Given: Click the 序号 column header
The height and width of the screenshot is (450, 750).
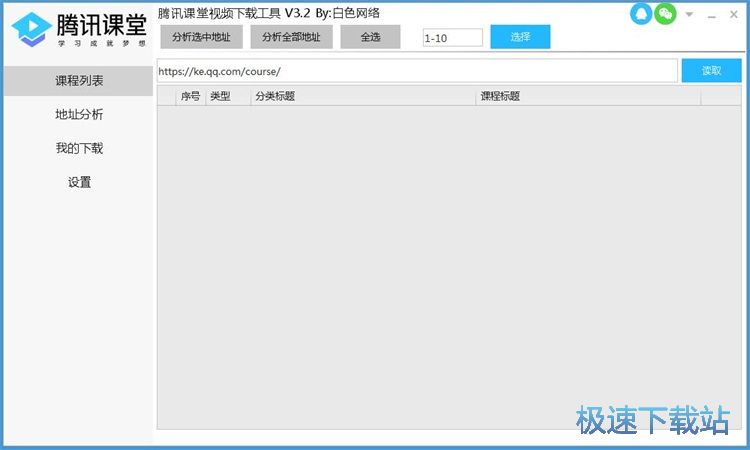Looking at the screenshot, I should pos(190,96).
